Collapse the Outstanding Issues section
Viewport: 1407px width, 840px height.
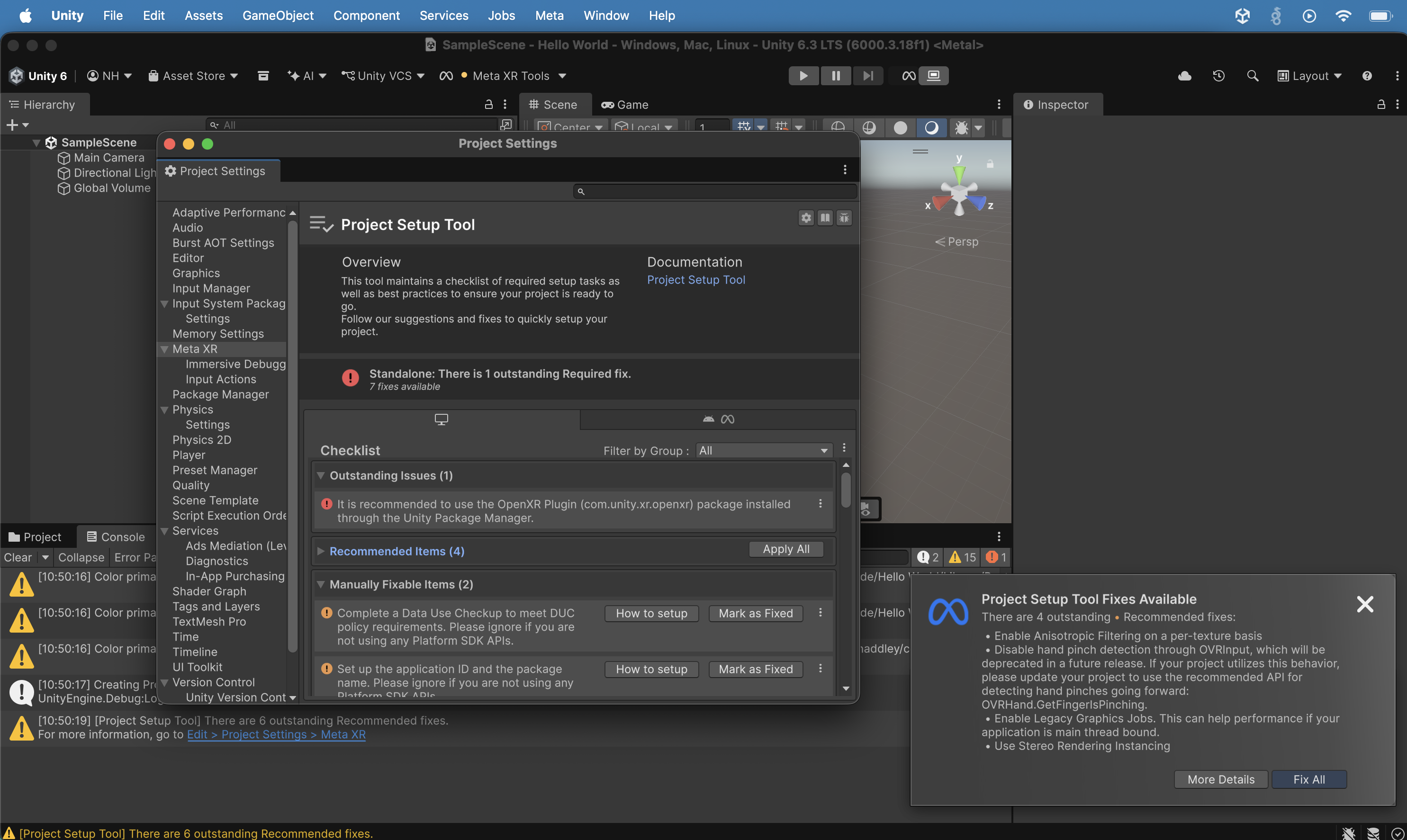point(320,475)
